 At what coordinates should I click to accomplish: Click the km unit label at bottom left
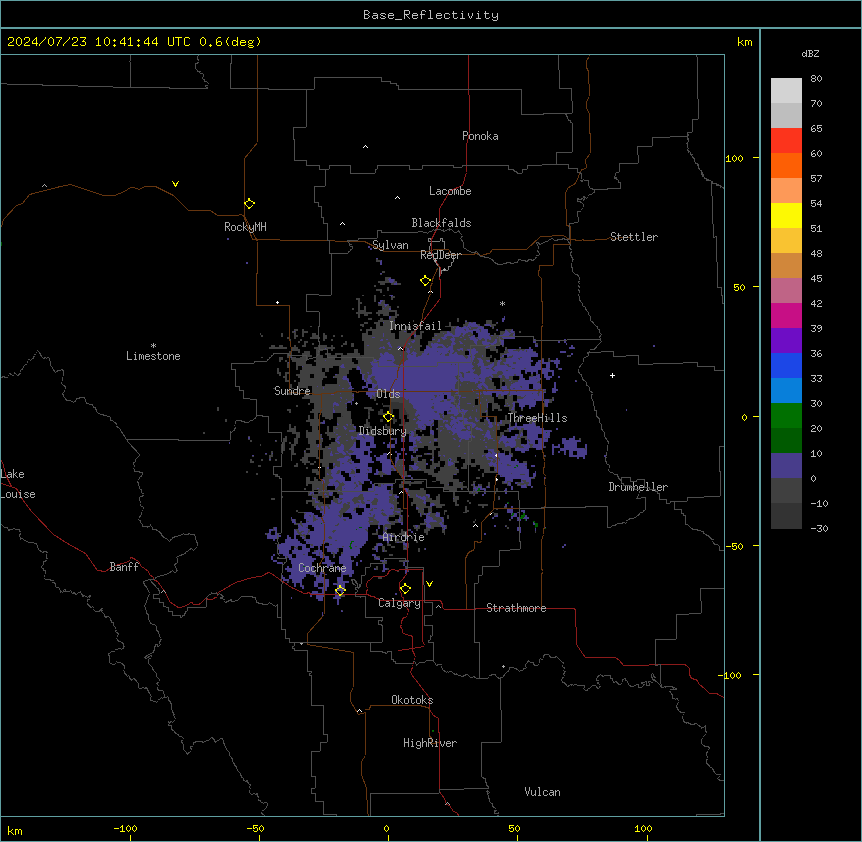click(15, 830)
